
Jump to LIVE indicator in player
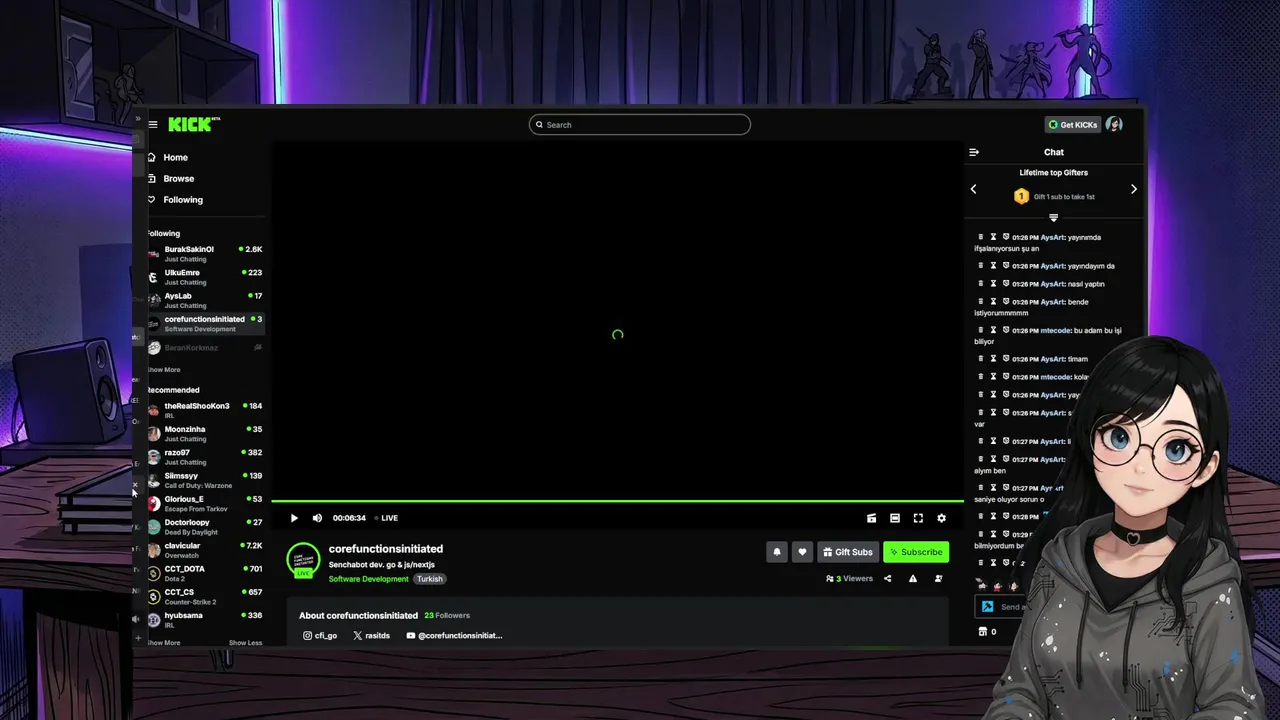[387, 518]
